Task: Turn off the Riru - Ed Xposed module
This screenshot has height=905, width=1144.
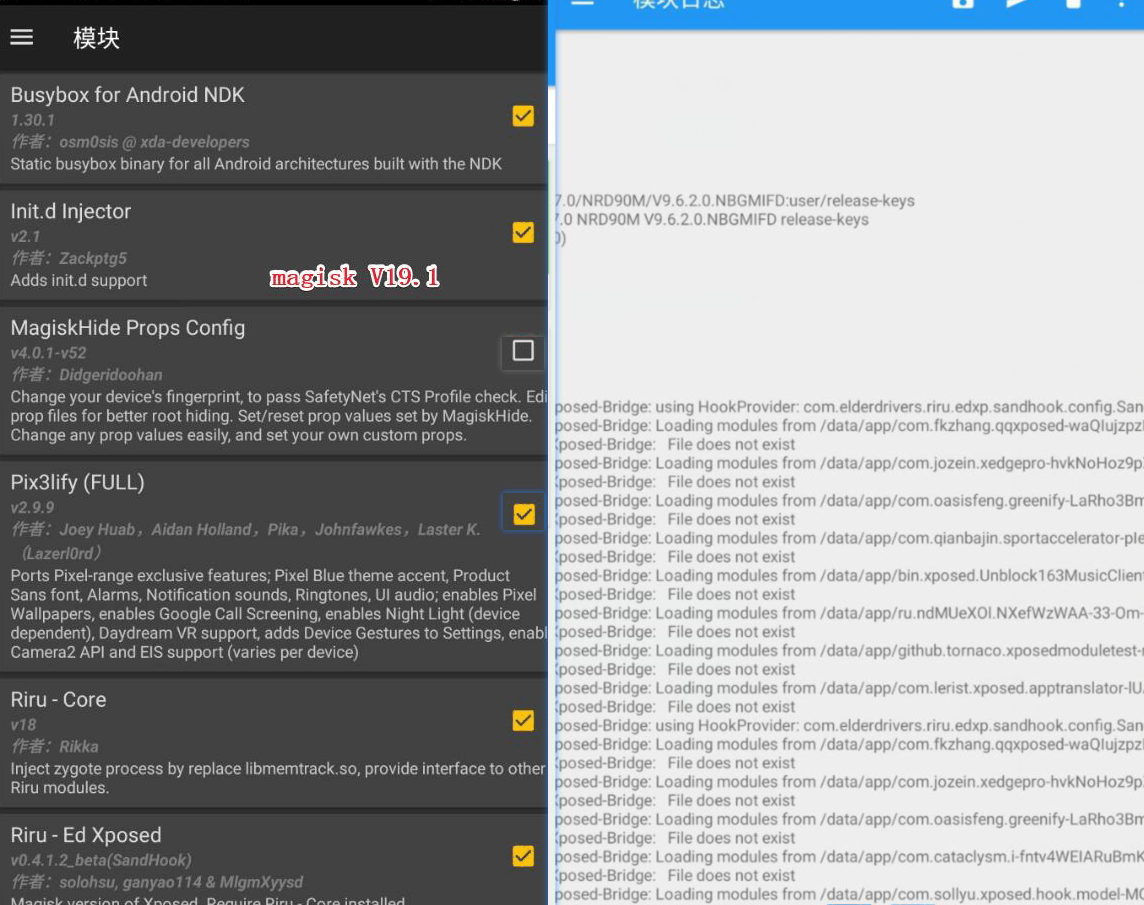Action: point(522,856)
